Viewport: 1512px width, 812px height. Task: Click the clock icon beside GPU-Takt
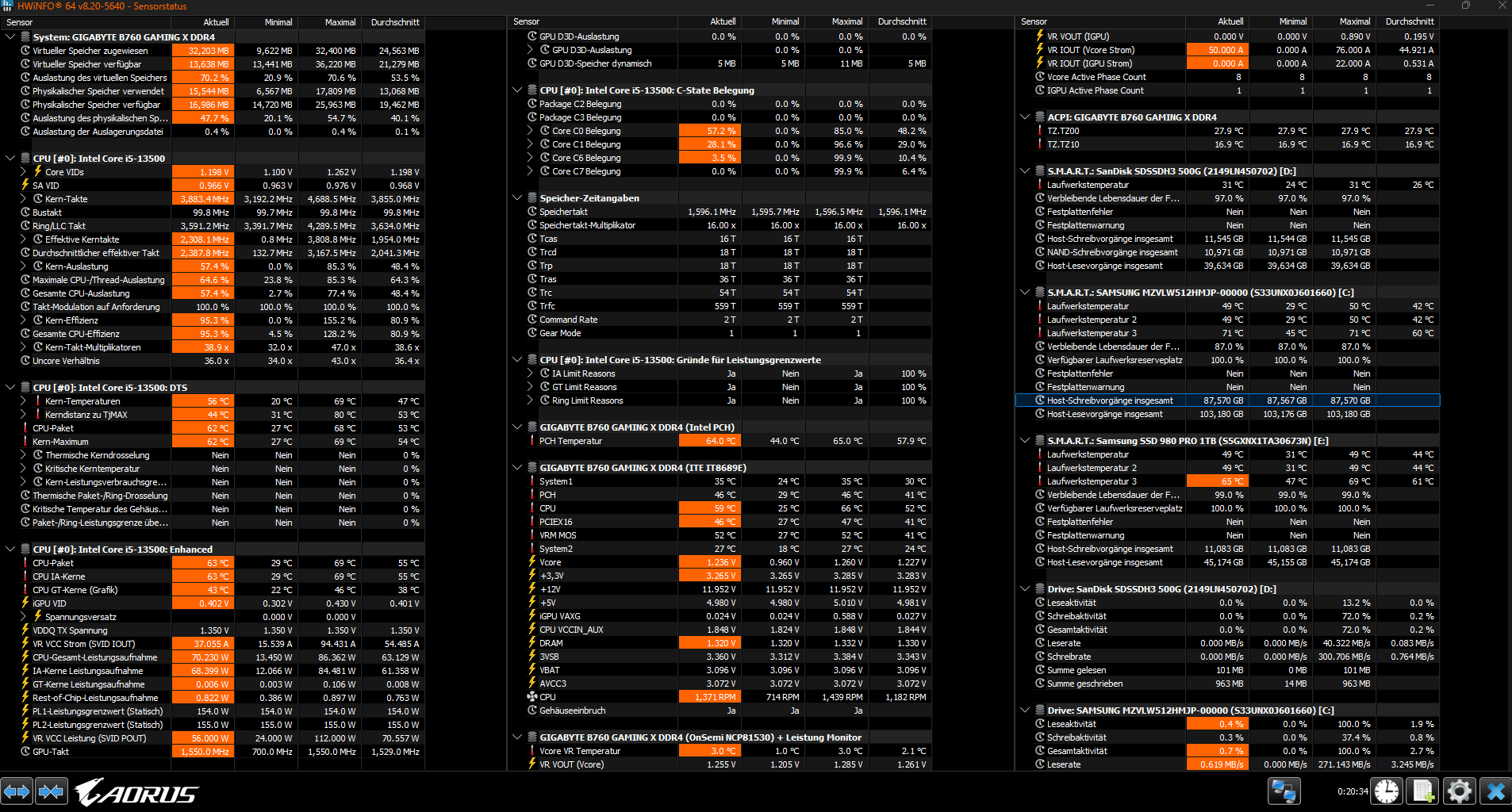(25, 752)
